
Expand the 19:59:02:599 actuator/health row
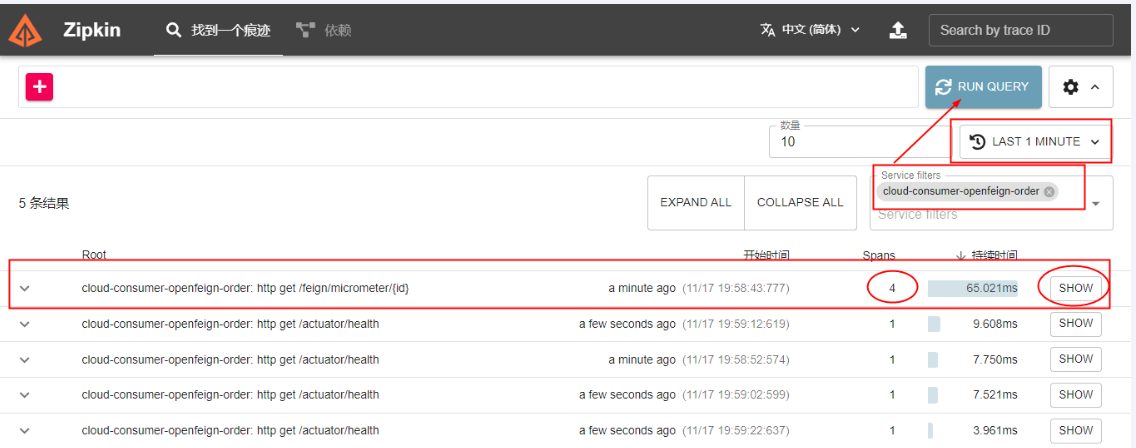25,395
